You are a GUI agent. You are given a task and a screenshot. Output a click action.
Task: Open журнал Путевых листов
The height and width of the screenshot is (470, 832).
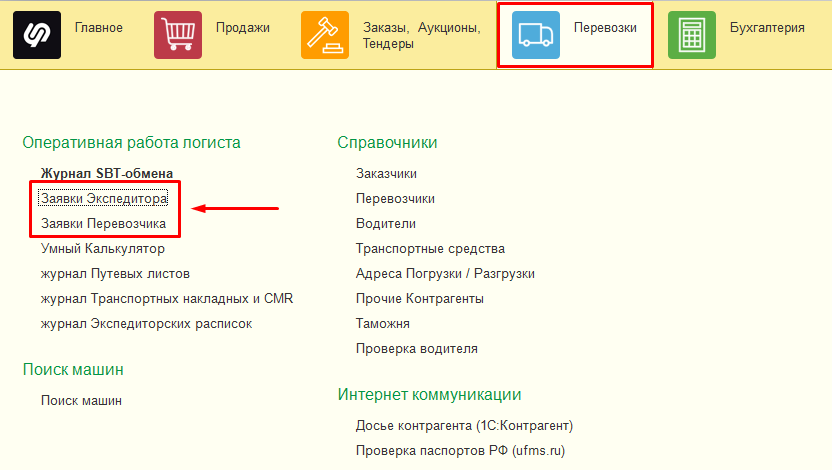coord(115,273)
